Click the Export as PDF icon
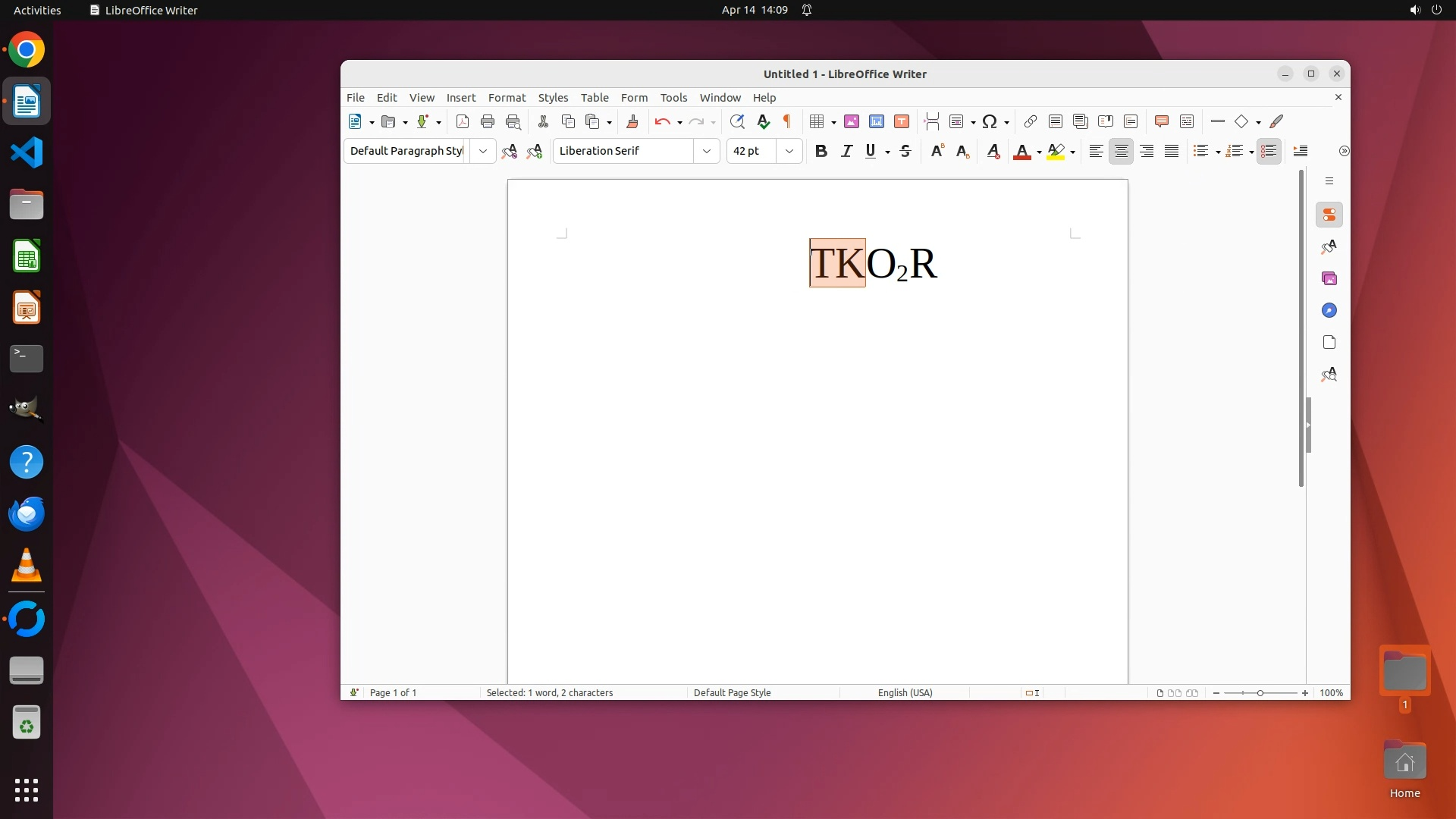 463,121
